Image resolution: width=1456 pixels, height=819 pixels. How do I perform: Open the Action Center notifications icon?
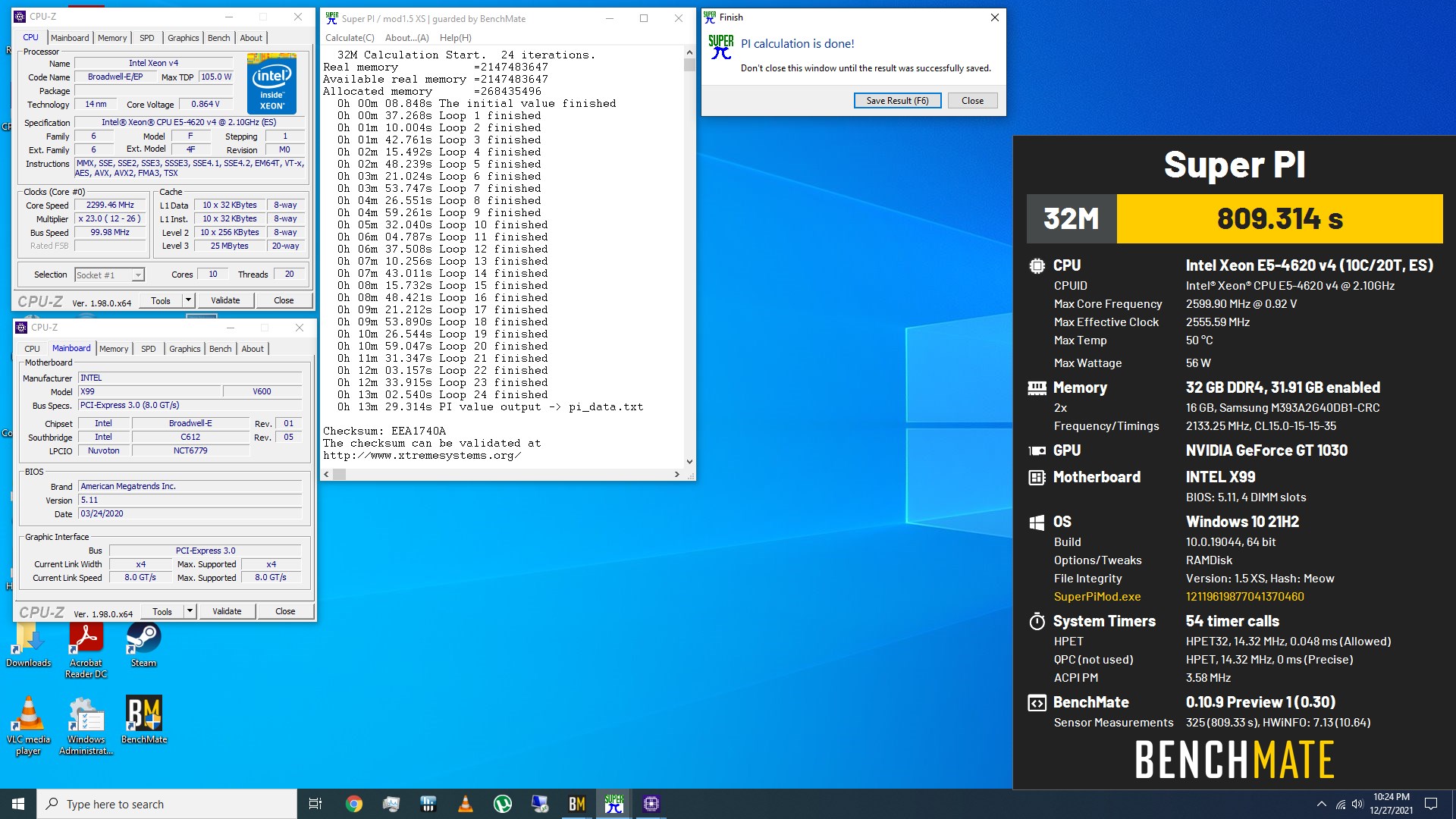(1431, 804)
